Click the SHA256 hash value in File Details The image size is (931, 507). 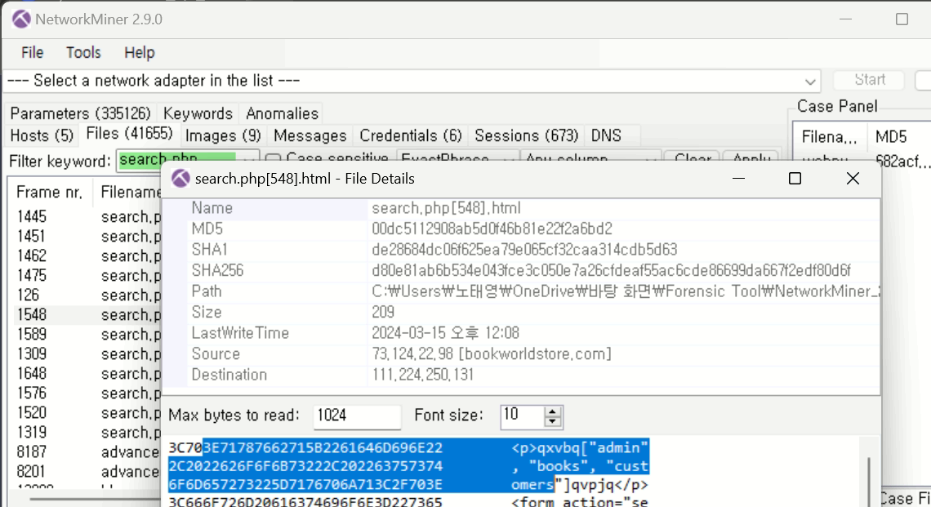(x=611, y=270)
